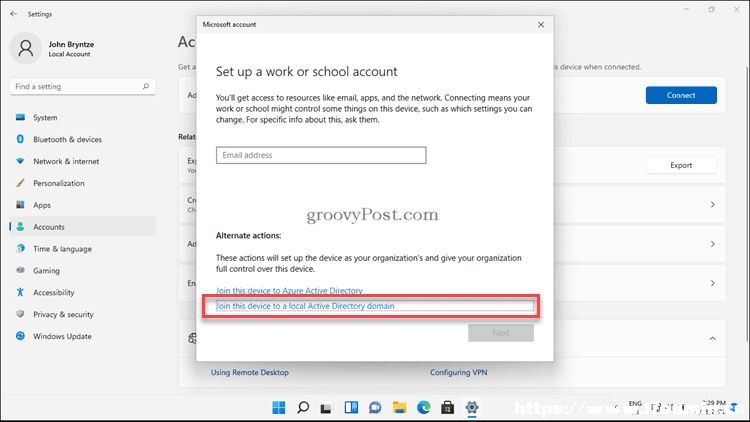Open Windows Update settings
The height and width of the screenshot is (422, 750).
point(83,336)
